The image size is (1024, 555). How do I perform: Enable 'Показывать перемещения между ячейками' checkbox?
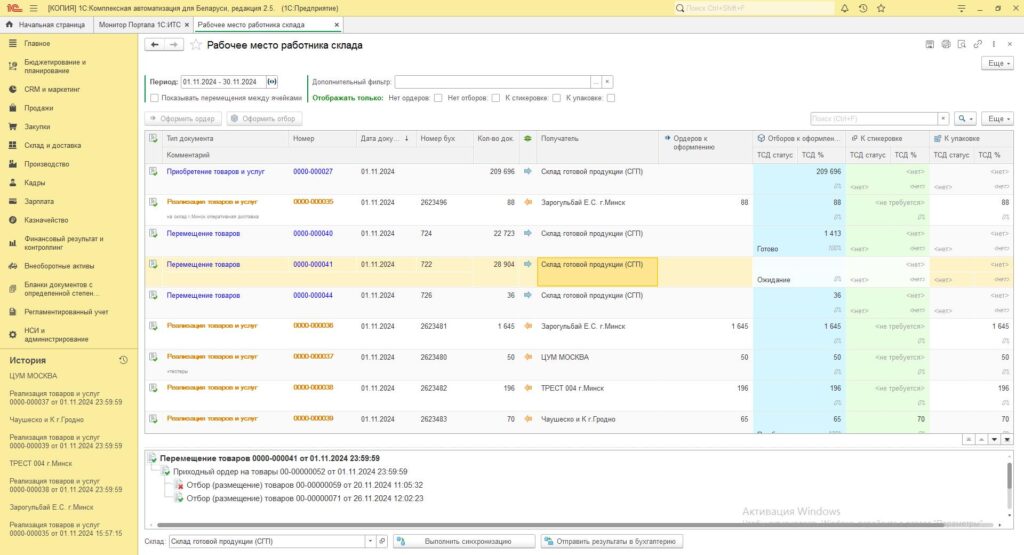click(154, 98)
